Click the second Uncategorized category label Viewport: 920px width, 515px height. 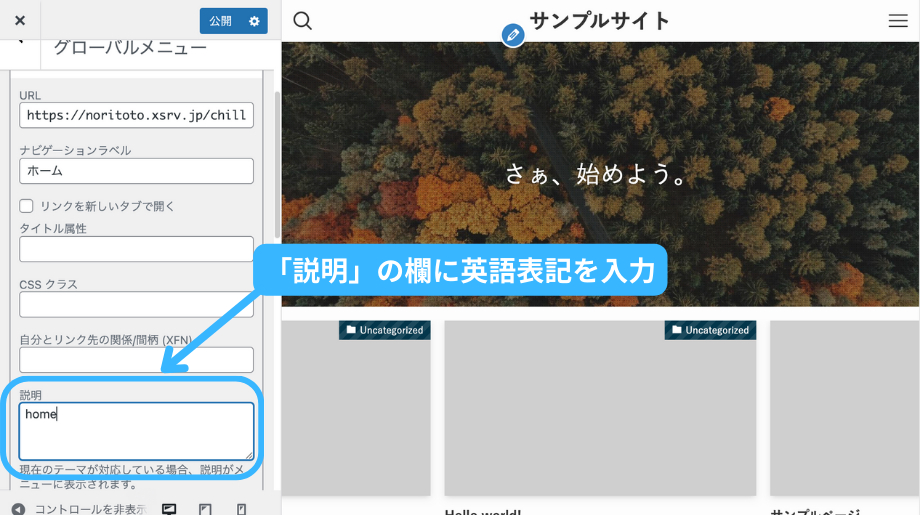coord(710,330)
